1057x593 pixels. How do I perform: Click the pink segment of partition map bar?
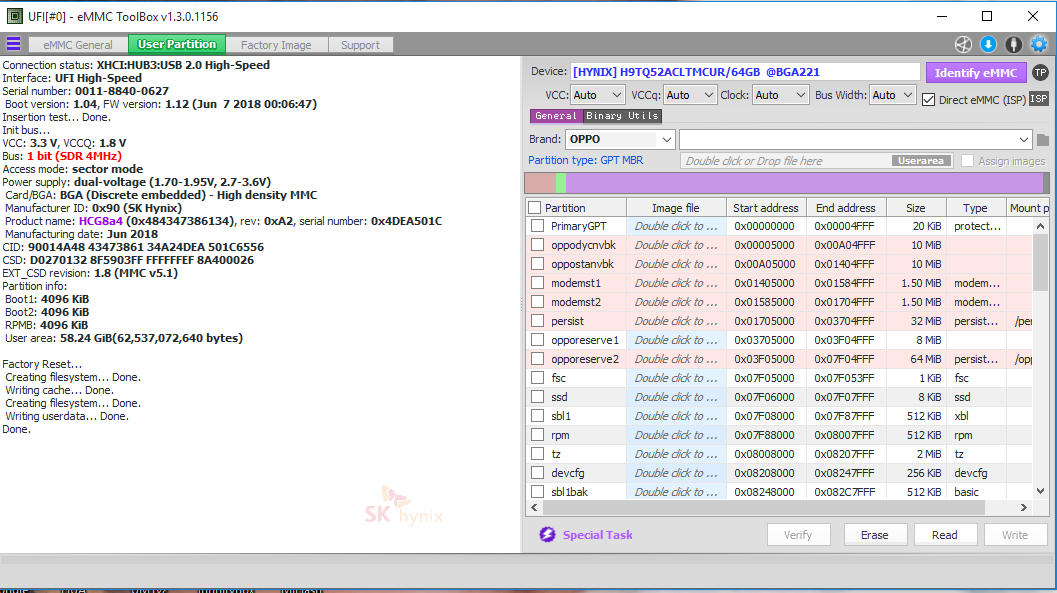[541, 183]
